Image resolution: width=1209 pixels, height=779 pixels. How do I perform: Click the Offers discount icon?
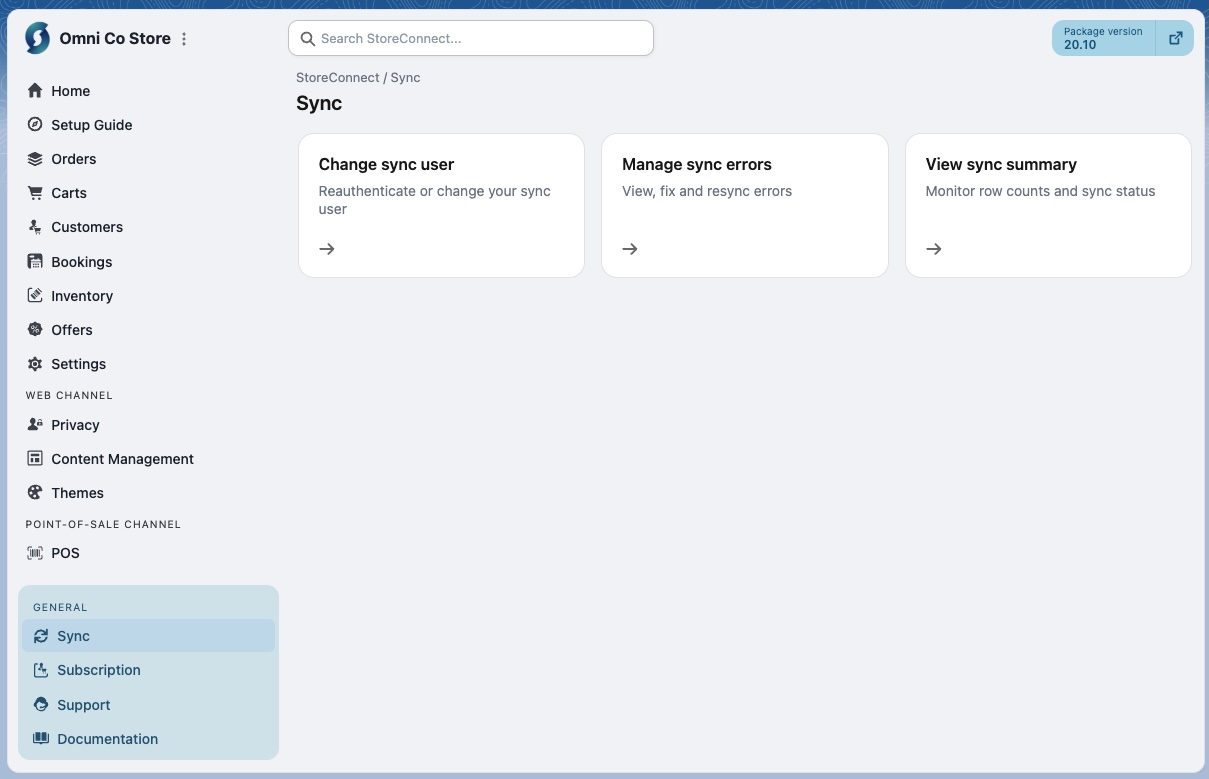click(34, 329)
